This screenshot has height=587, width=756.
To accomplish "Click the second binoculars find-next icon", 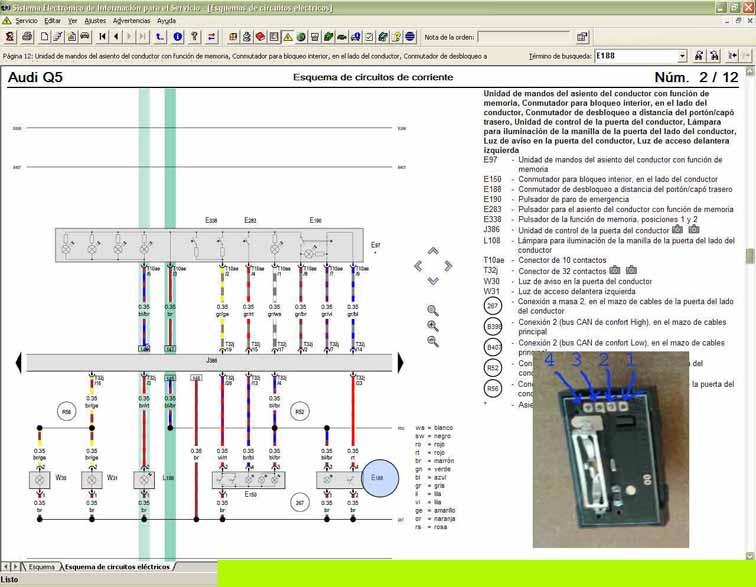I will pyautogui.click(x=714, y=56).
